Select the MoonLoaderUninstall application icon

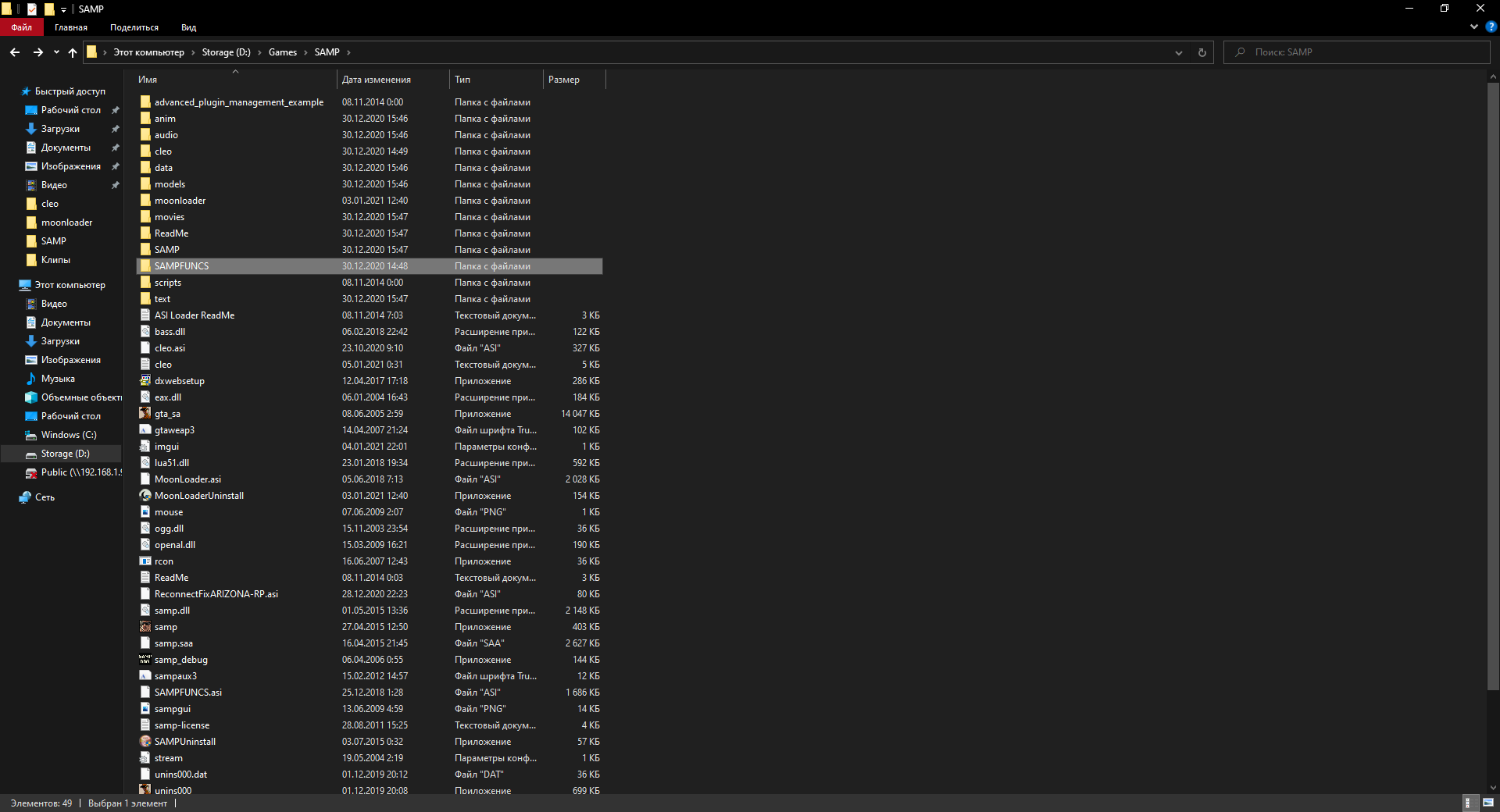point(145,496)
